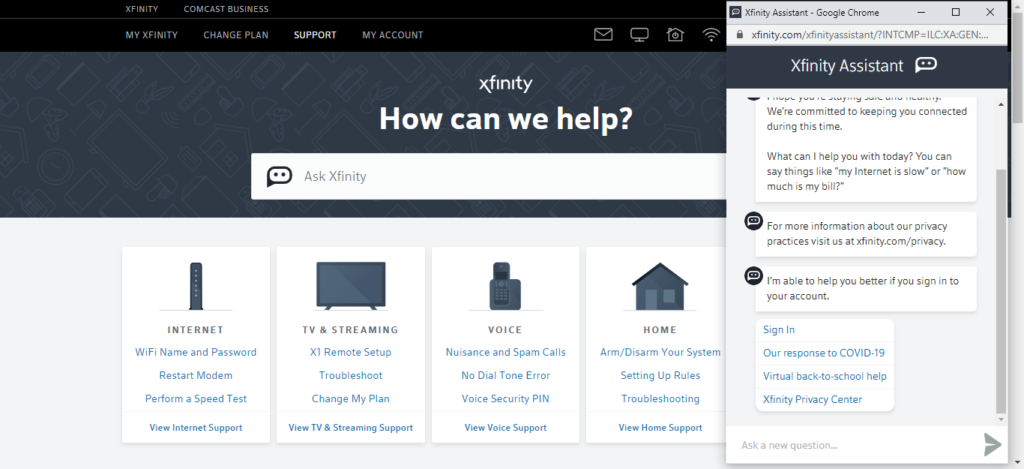1024x469 pixels.
Task: Click the xfinity logo in hero banner
Action: (x=505, y=84)
